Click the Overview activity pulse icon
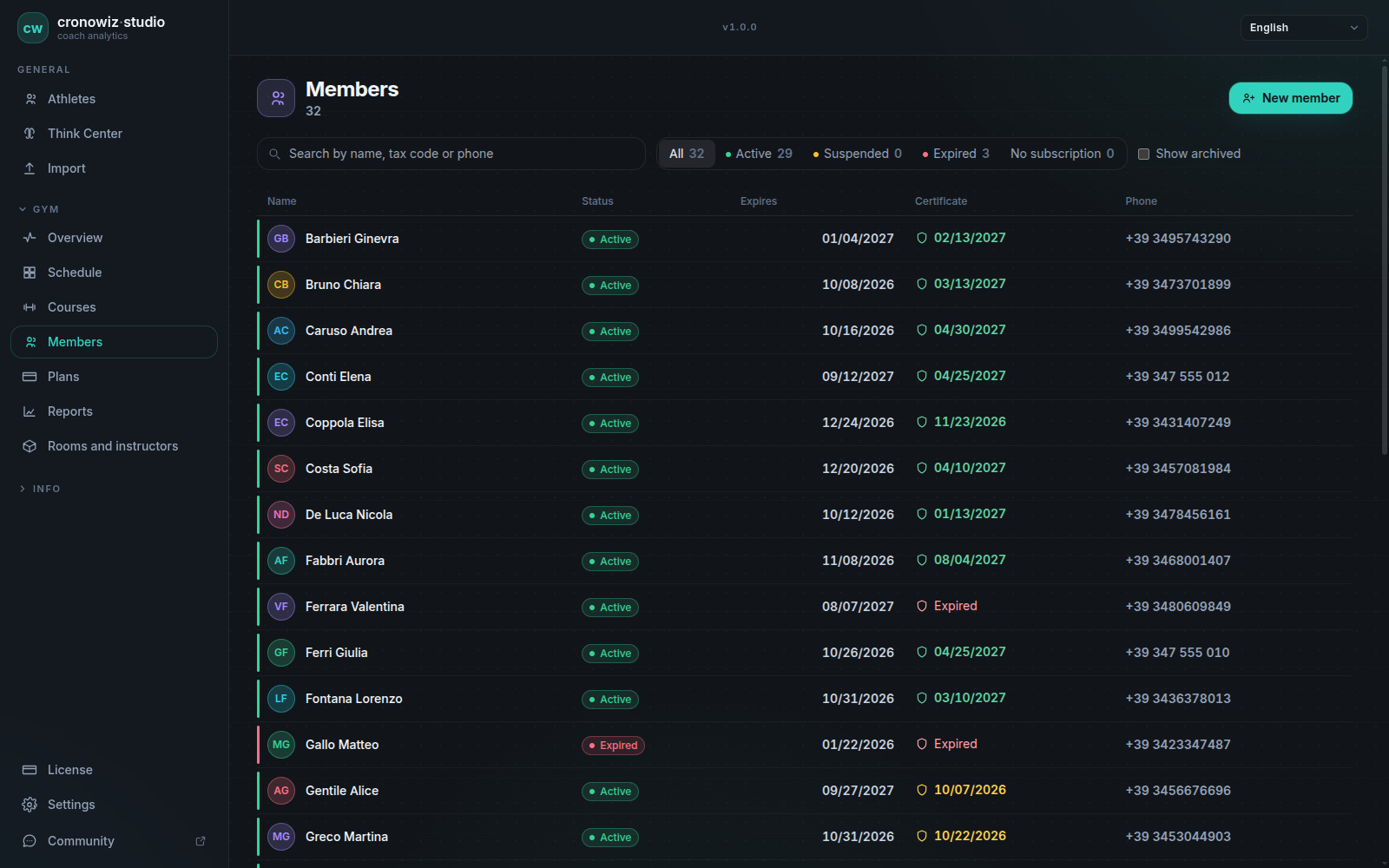 30,238
